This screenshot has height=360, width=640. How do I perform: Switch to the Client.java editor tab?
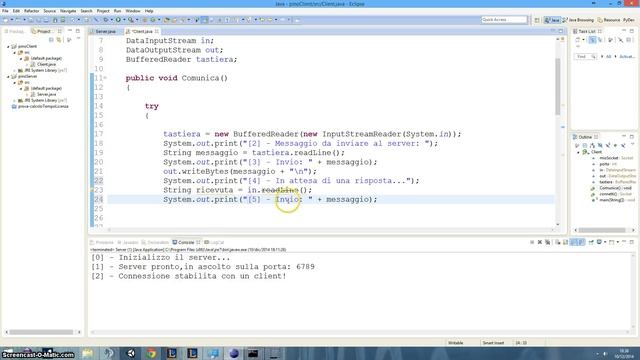pyautogui.click(x=142, y=31)
